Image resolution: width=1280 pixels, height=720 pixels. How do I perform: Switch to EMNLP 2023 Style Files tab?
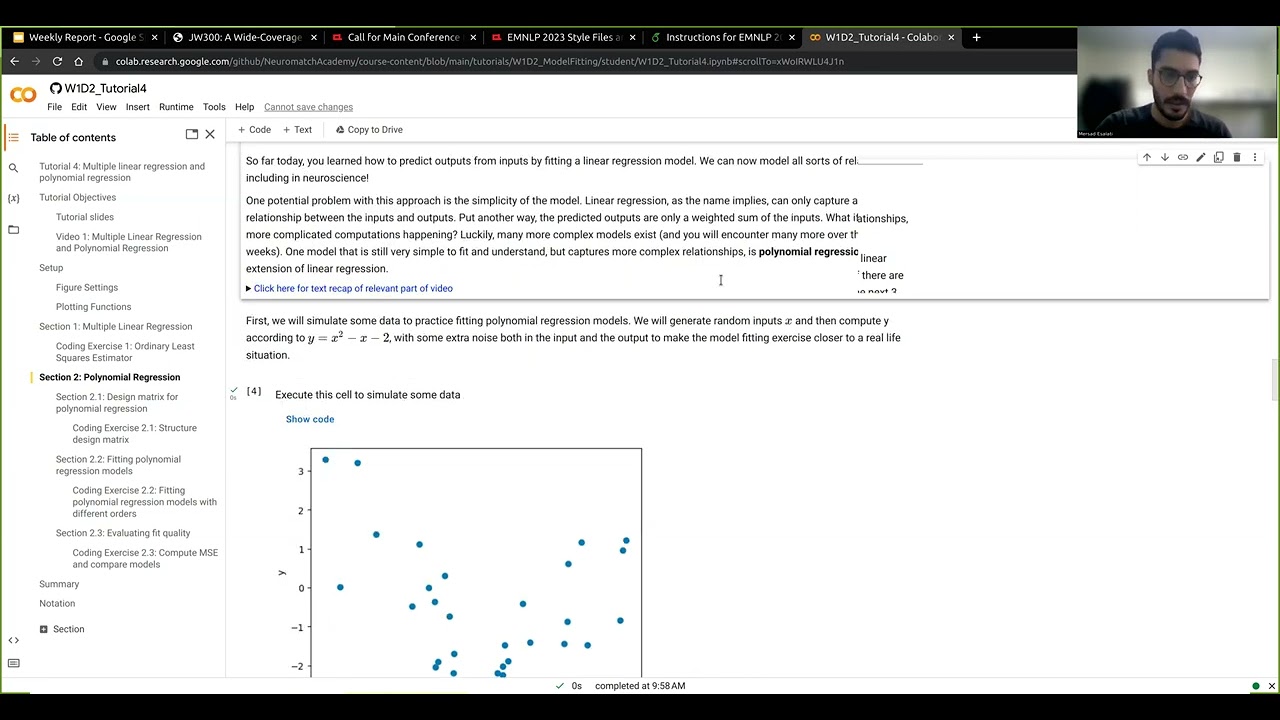(x=563, y=37)
